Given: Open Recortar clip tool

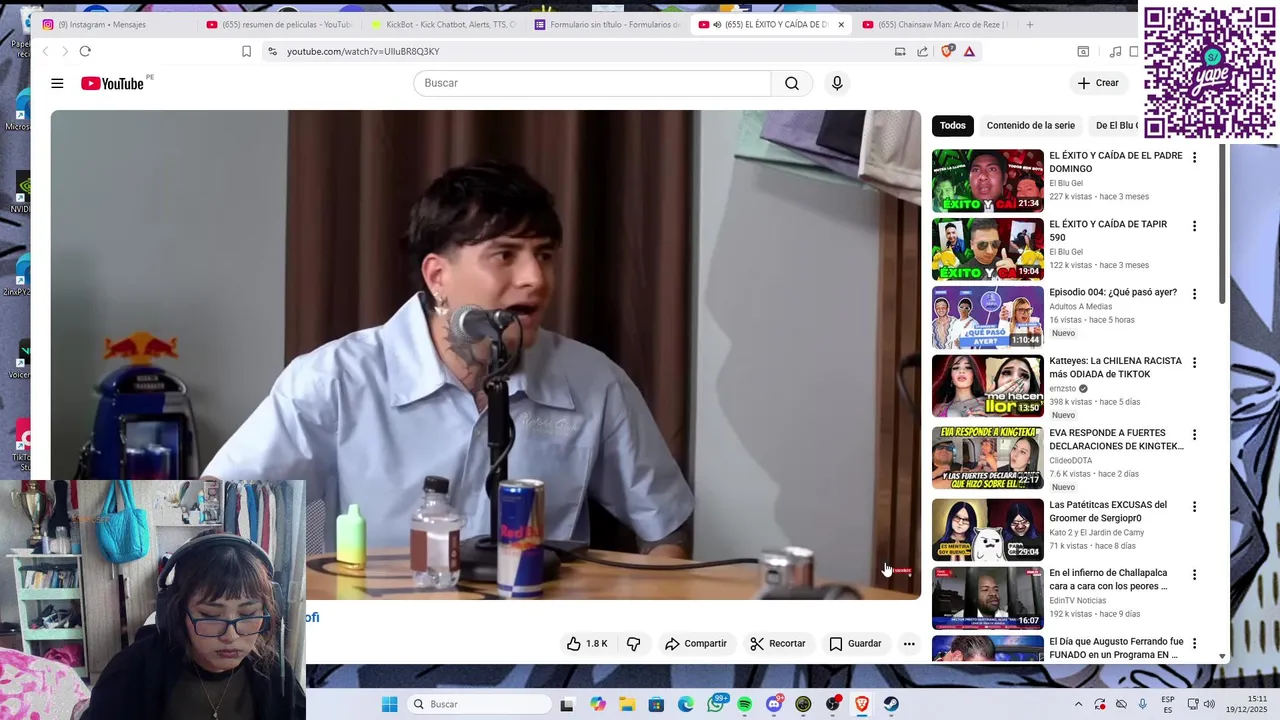Looking at the screenshot, I should [777, 644].
